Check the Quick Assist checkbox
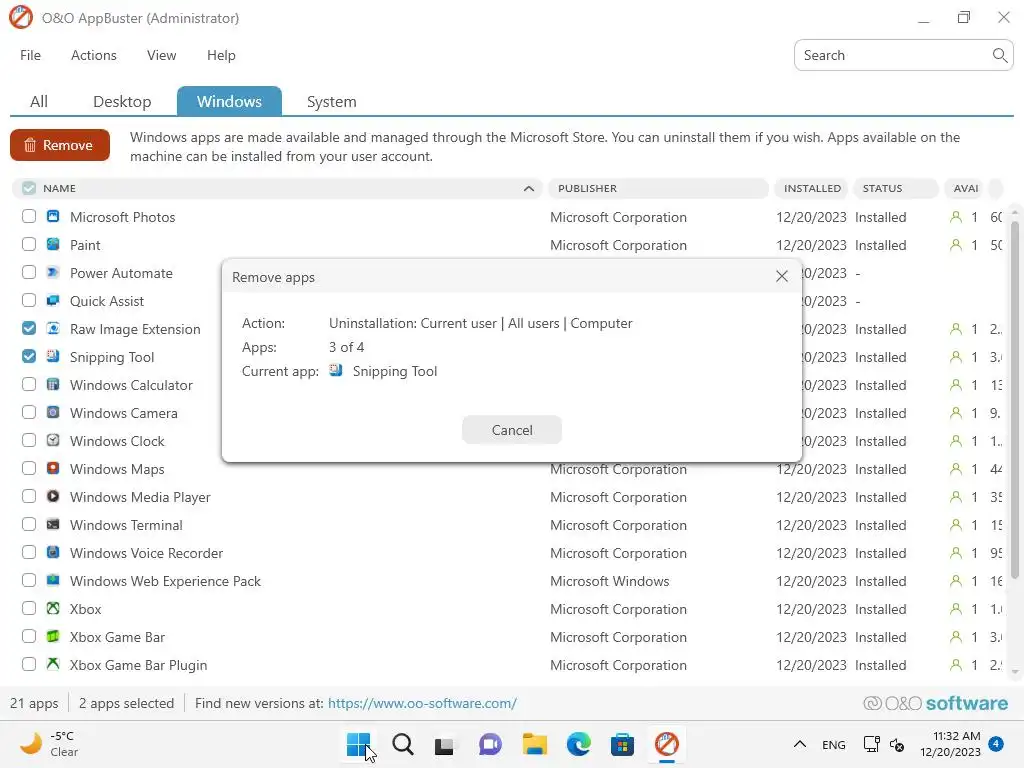The width and height of the screenshot is (1024, 768). pos(29,300)
